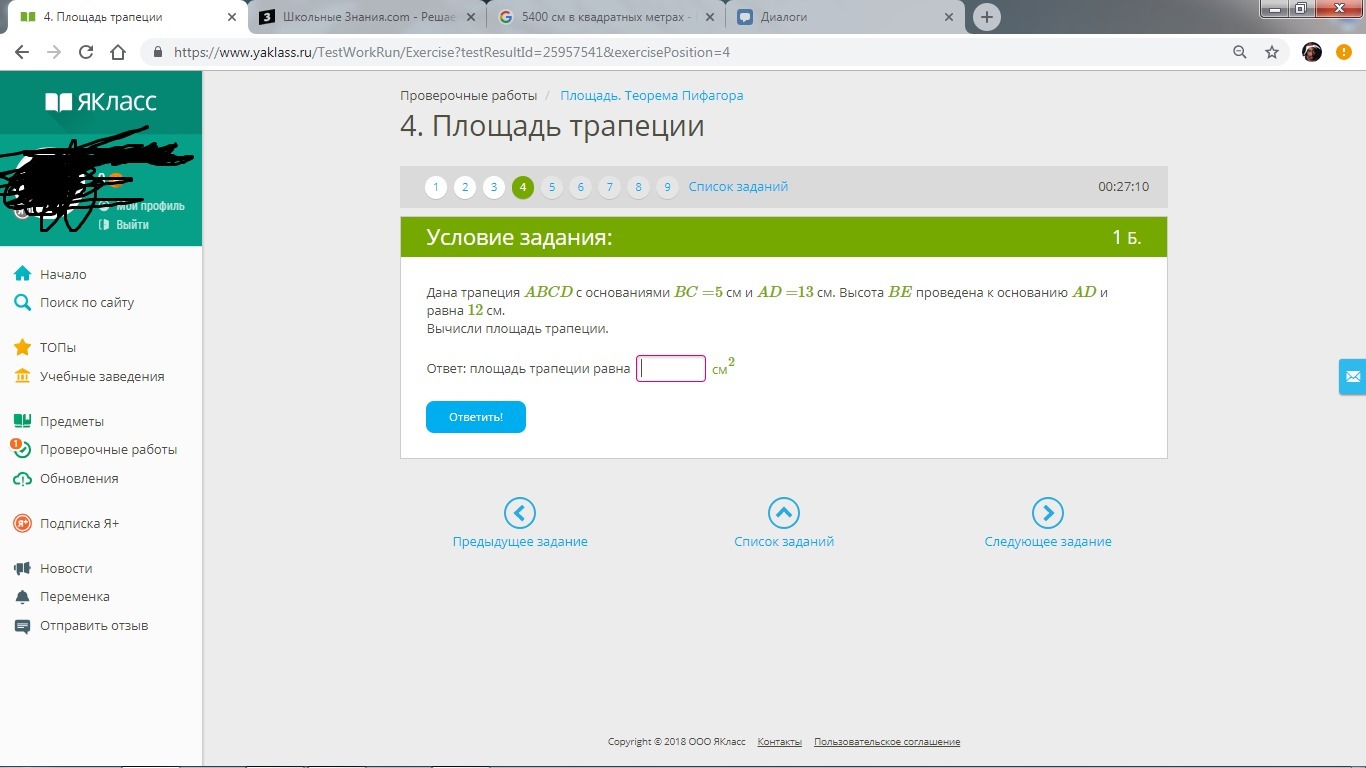Click the house icon beside Начало

click(x=22, y=274)
